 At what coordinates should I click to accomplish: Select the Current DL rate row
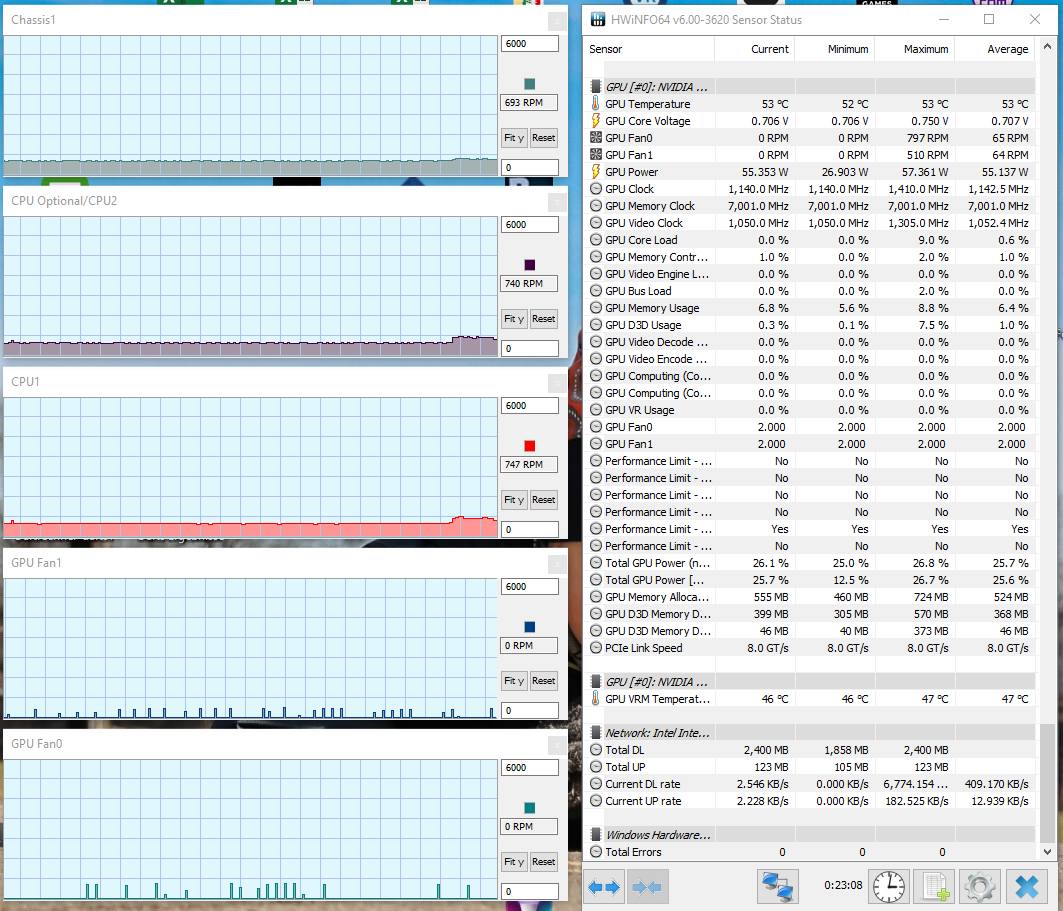(x=810, y=784)
